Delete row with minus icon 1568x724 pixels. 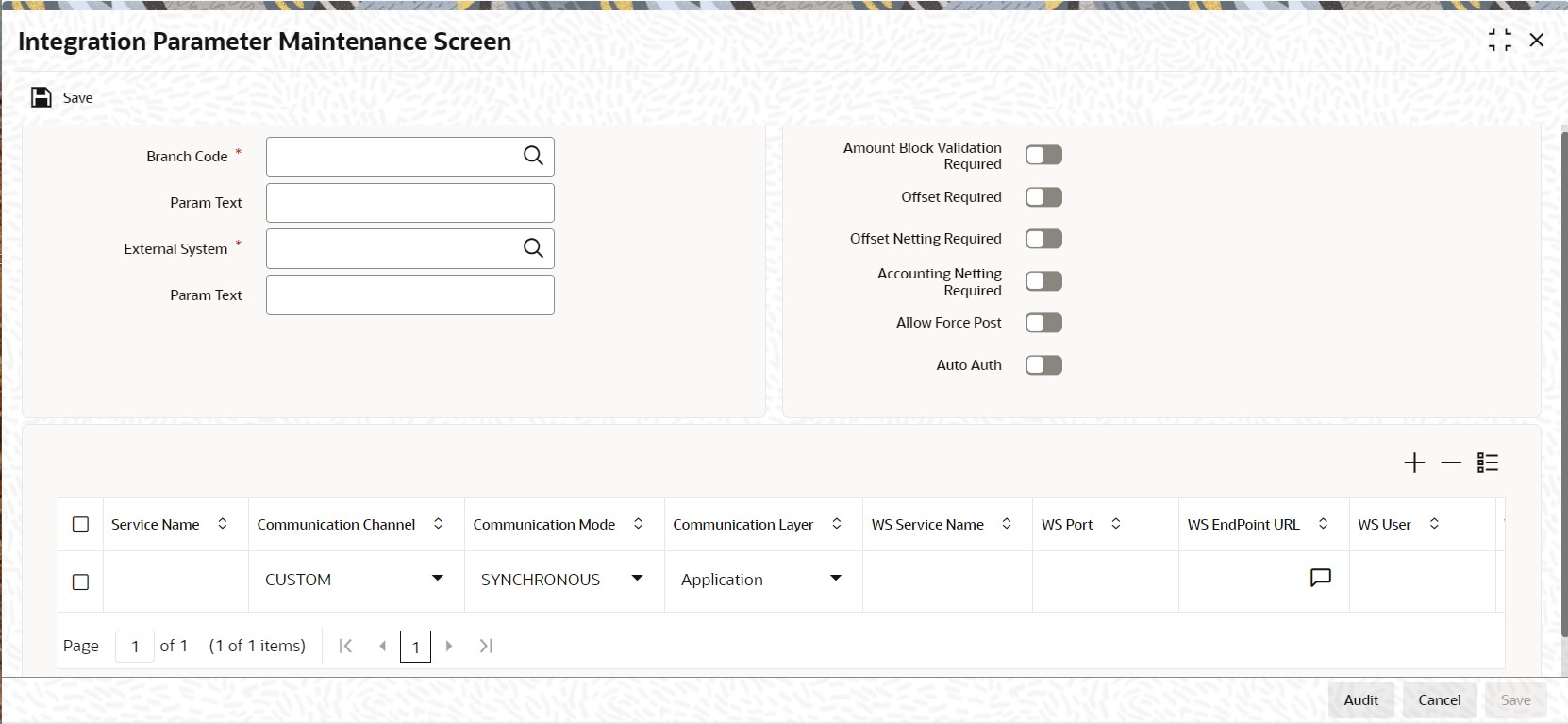[x=1451, y=463]
